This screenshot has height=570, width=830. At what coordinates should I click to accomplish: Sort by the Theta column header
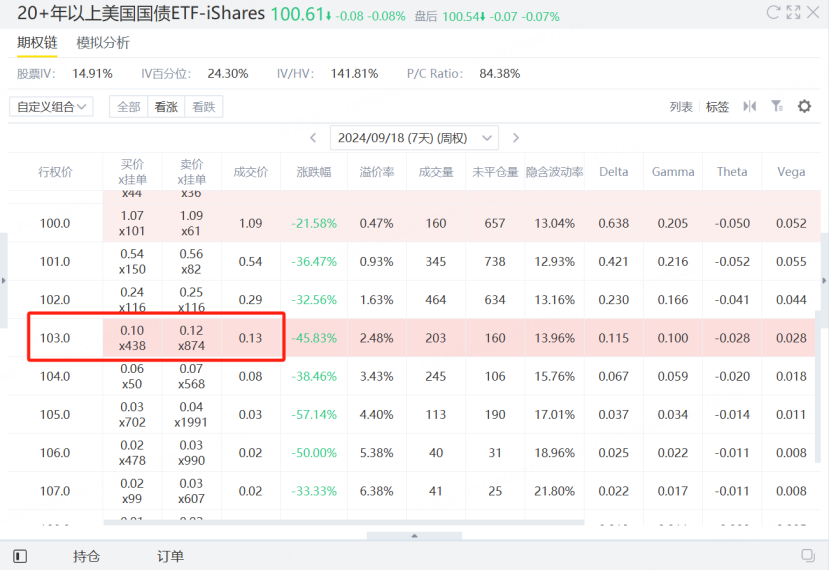(732, 172)
